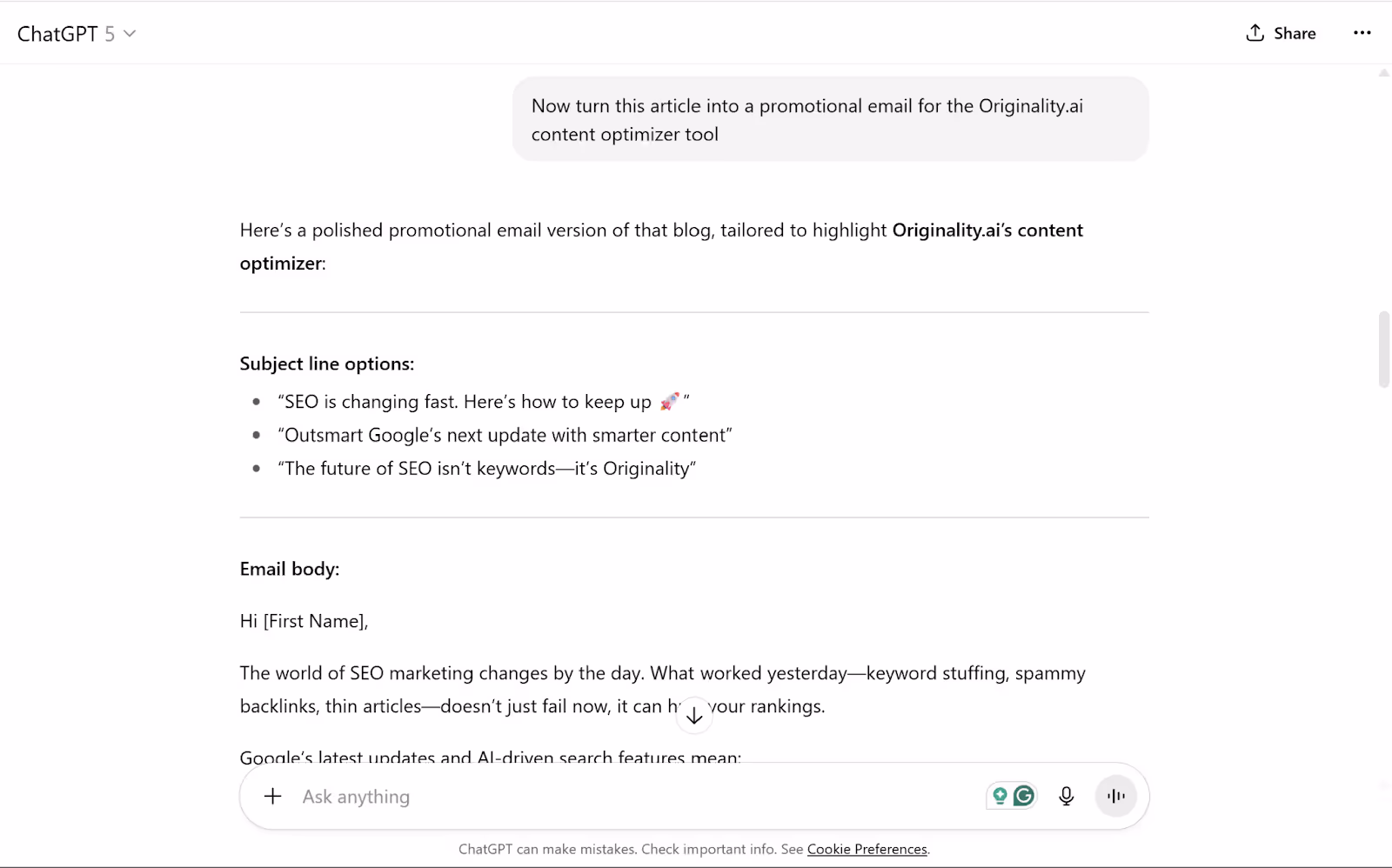Click the green Grammarly G icon
This screenshot has width=1392, height=868.
pos(1024,796)
